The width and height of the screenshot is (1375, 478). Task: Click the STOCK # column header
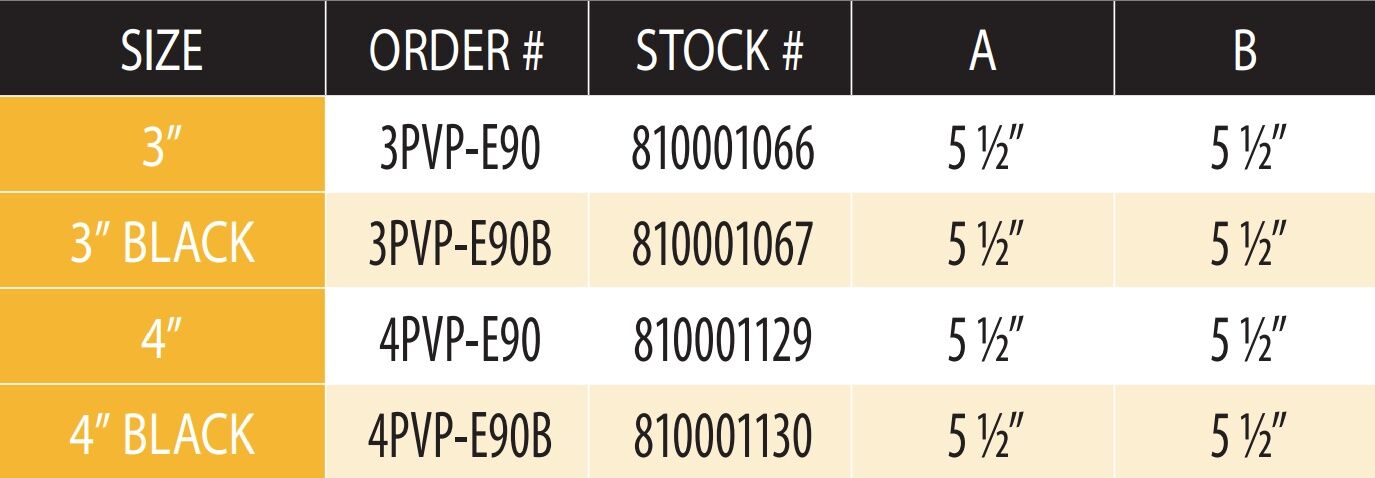click(x=719, y=50)
